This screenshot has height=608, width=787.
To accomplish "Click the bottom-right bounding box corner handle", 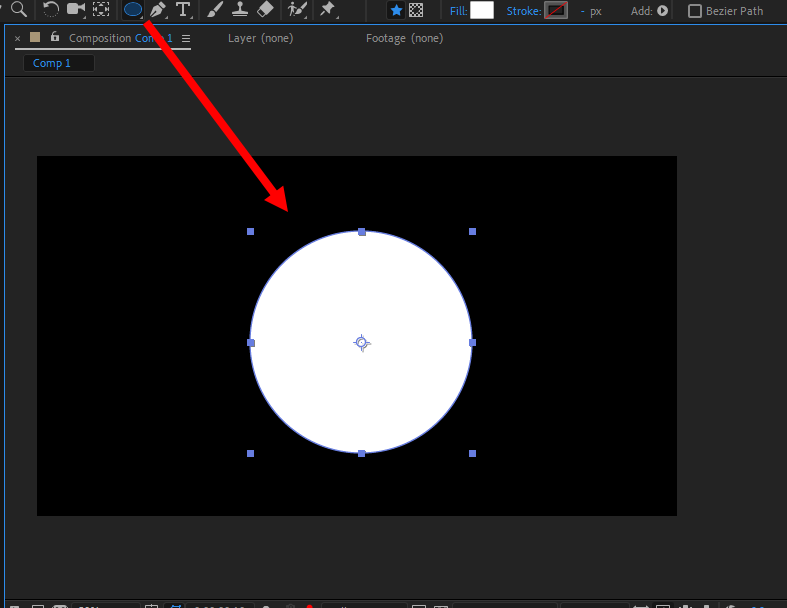I will point(472,453).
